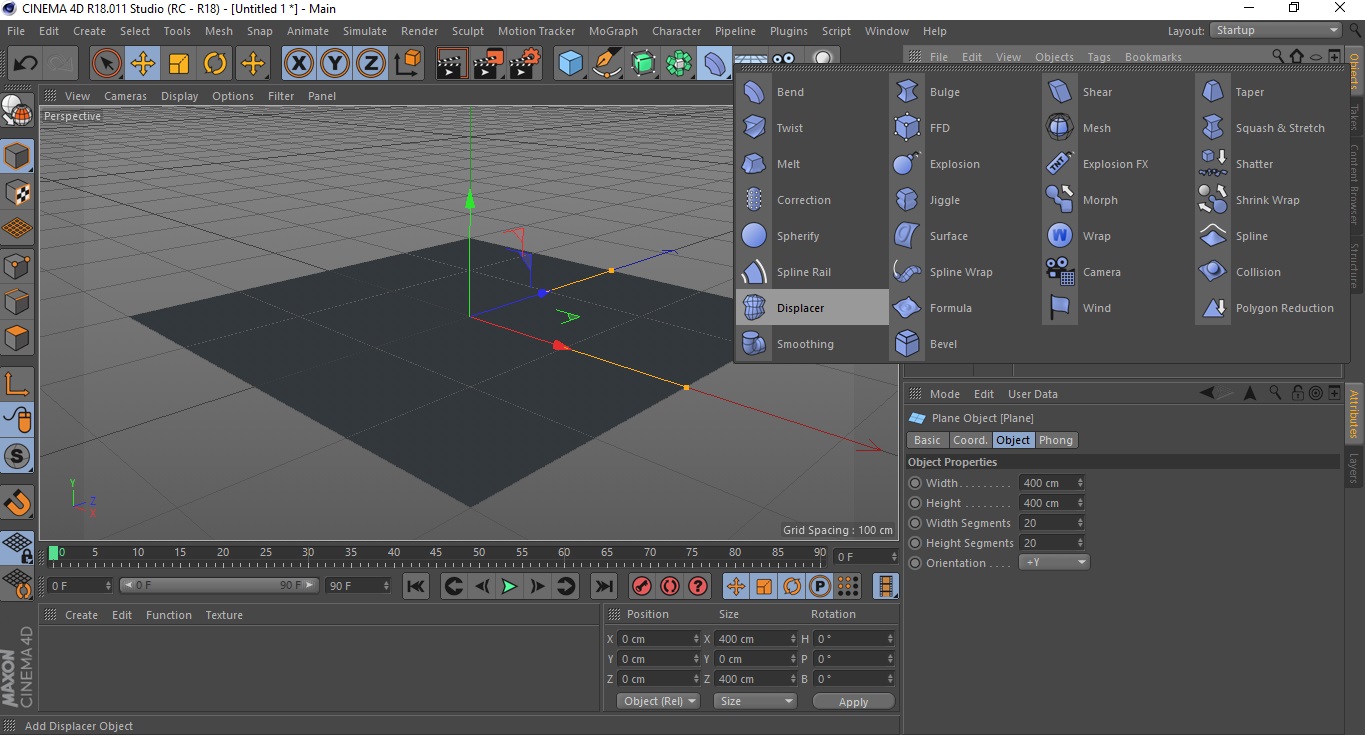
Task: Add a Twist deformer
Action: [812, 128]
